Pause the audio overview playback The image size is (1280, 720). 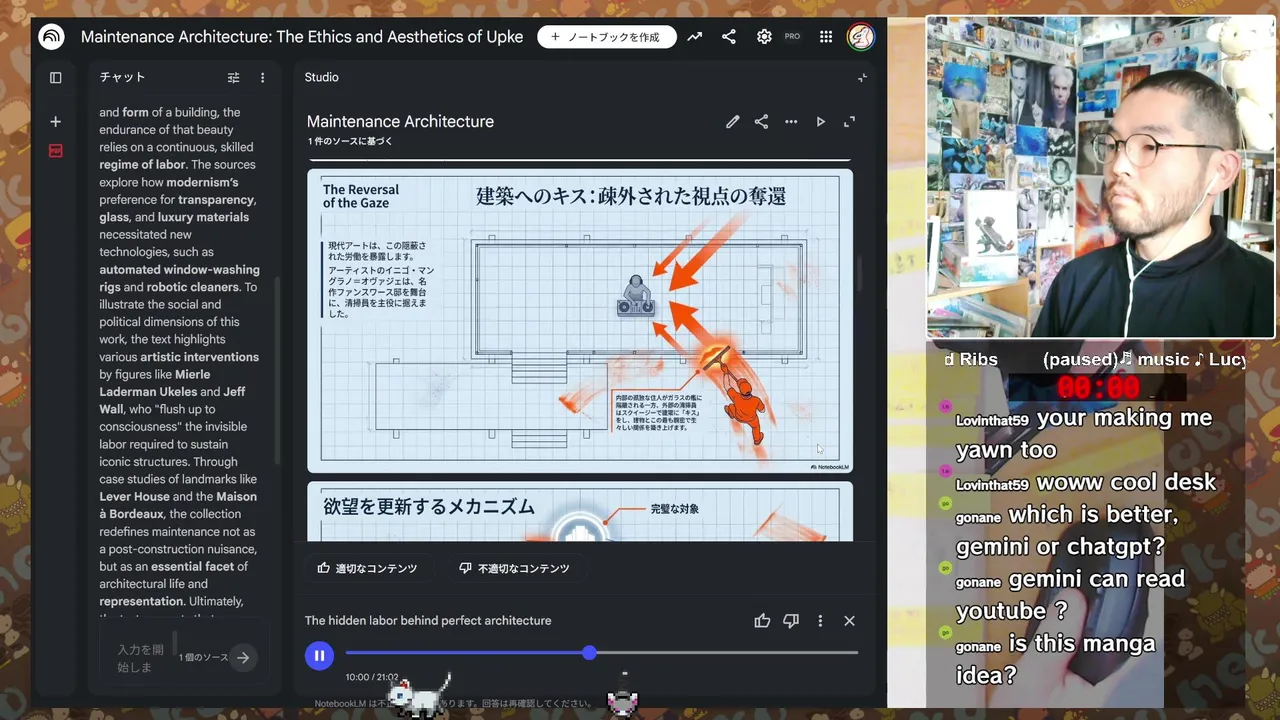point(319,656)
